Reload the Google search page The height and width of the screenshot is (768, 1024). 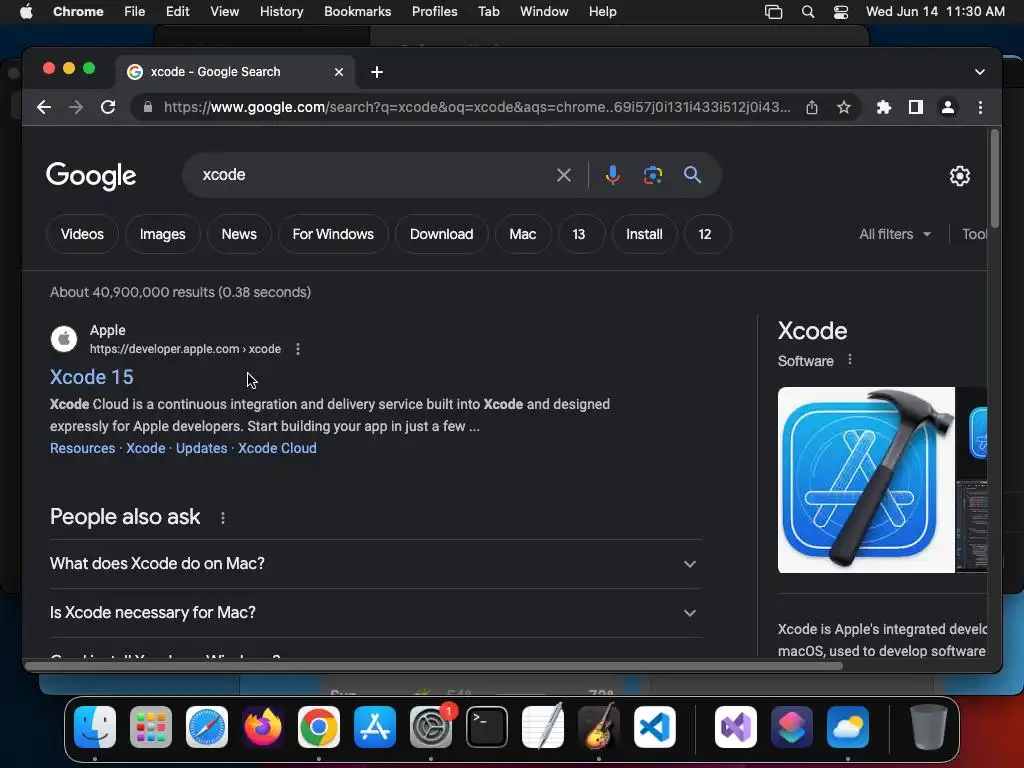108,107
